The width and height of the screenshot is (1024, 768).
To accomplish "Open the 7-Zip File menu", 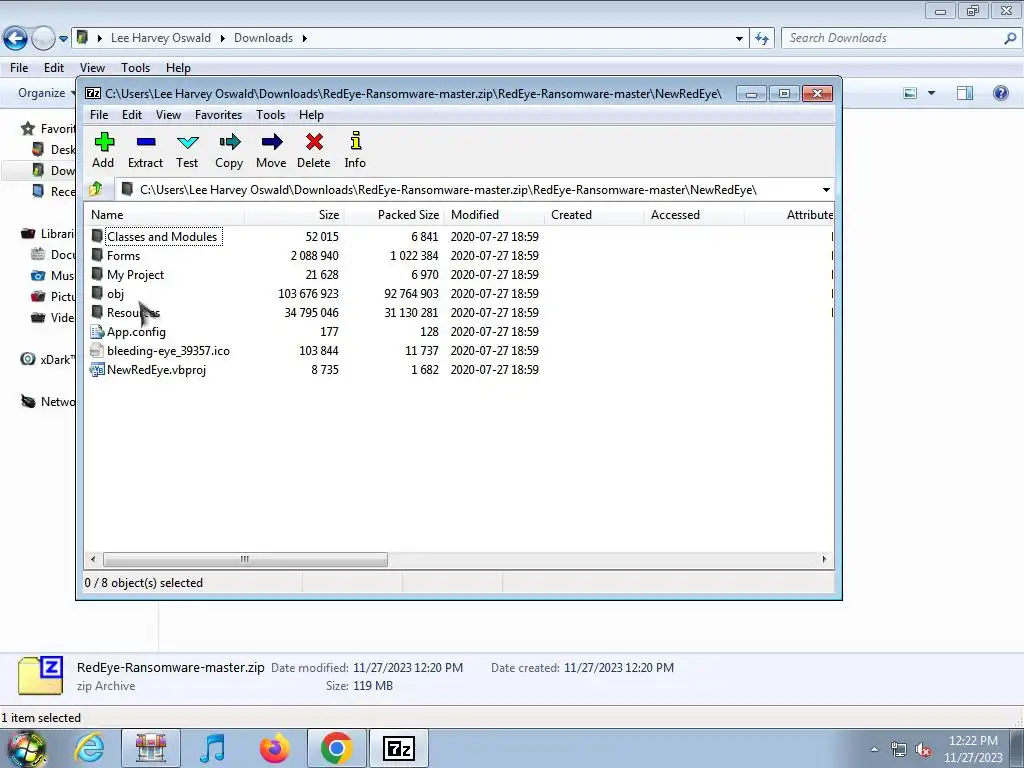I will coord(99,115).
